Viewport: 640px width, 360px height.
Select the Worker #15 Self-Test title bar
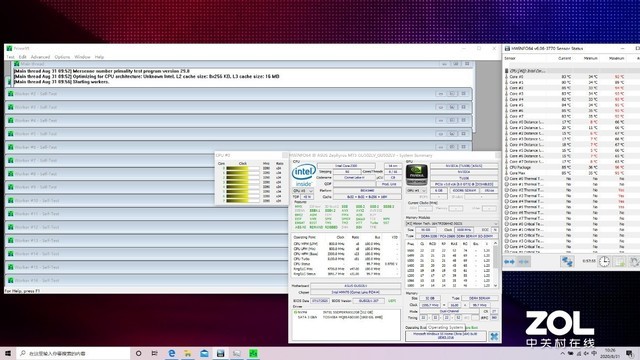tap(147, 267)
